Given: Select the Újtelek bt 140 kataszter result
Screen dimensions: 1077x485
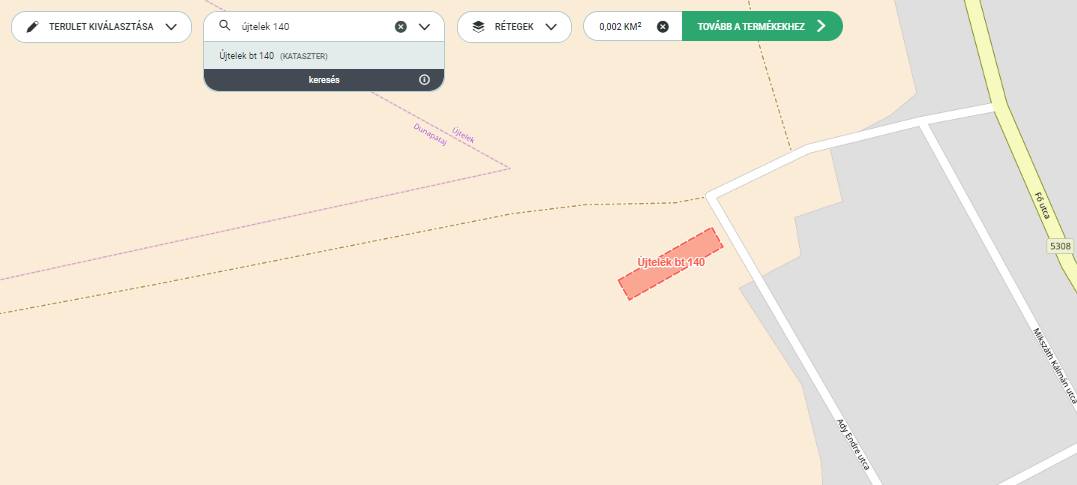Looking at the screenshot, I should click(273, 56).
